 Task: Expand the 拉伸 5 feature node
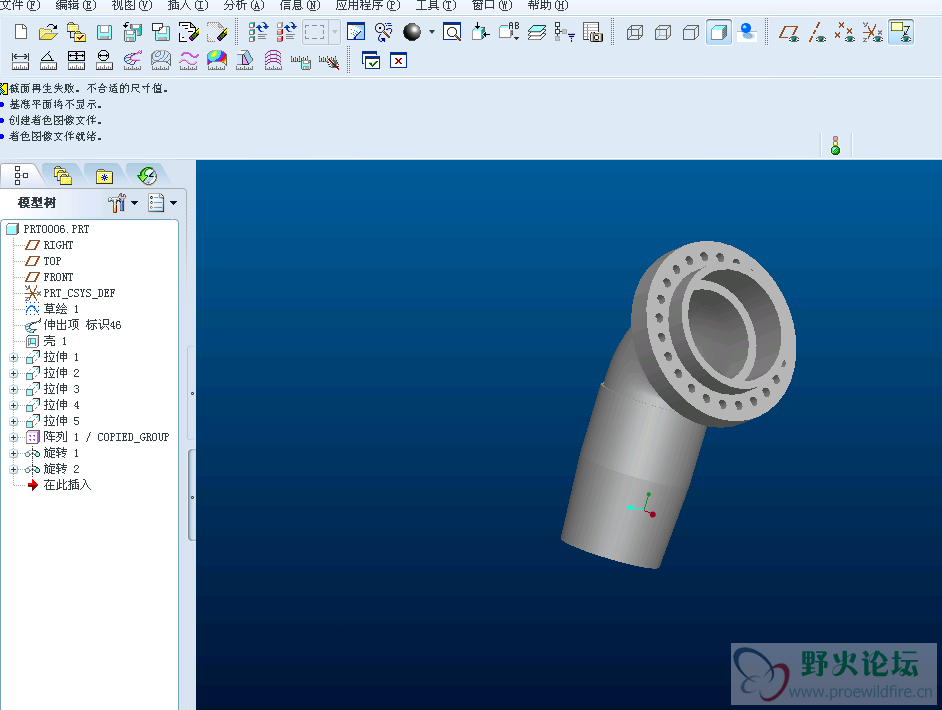pos(14,421)
